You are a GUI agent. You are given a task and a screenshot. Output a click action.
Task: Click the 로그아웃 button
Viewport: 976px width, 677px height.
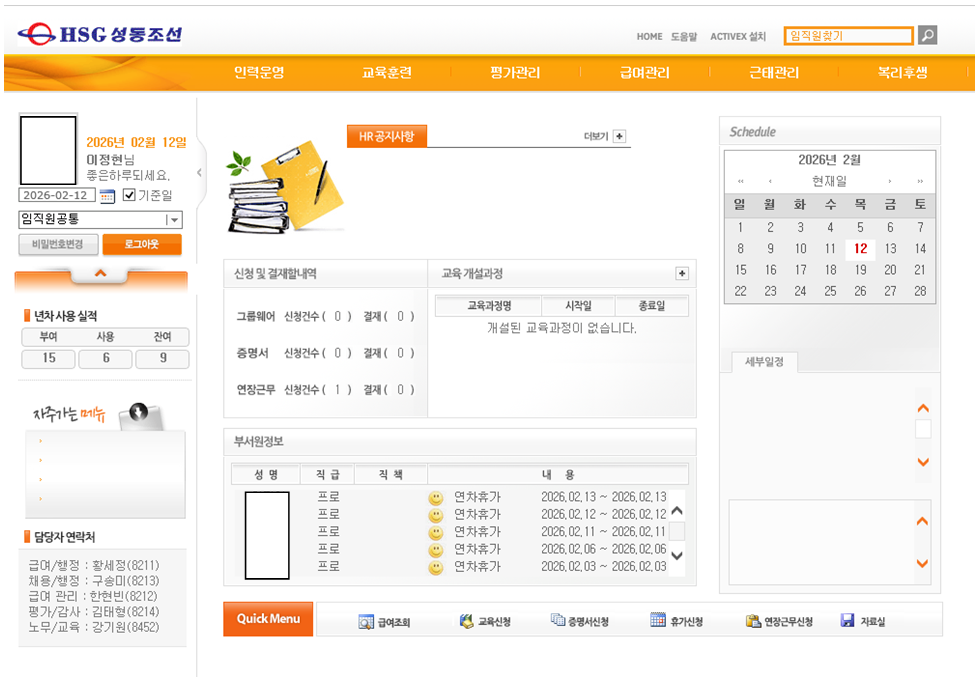click(x=140, y=245)
